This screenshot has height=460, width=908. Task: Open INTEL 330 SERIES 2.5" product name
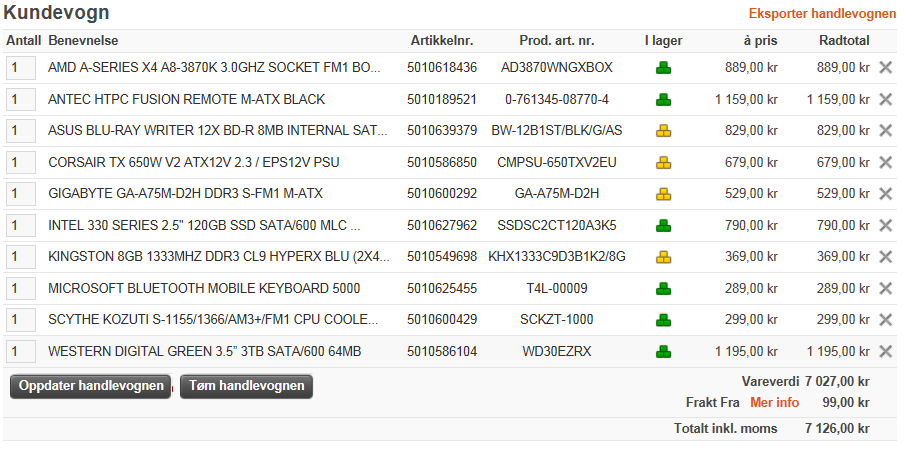click(204, 225)
